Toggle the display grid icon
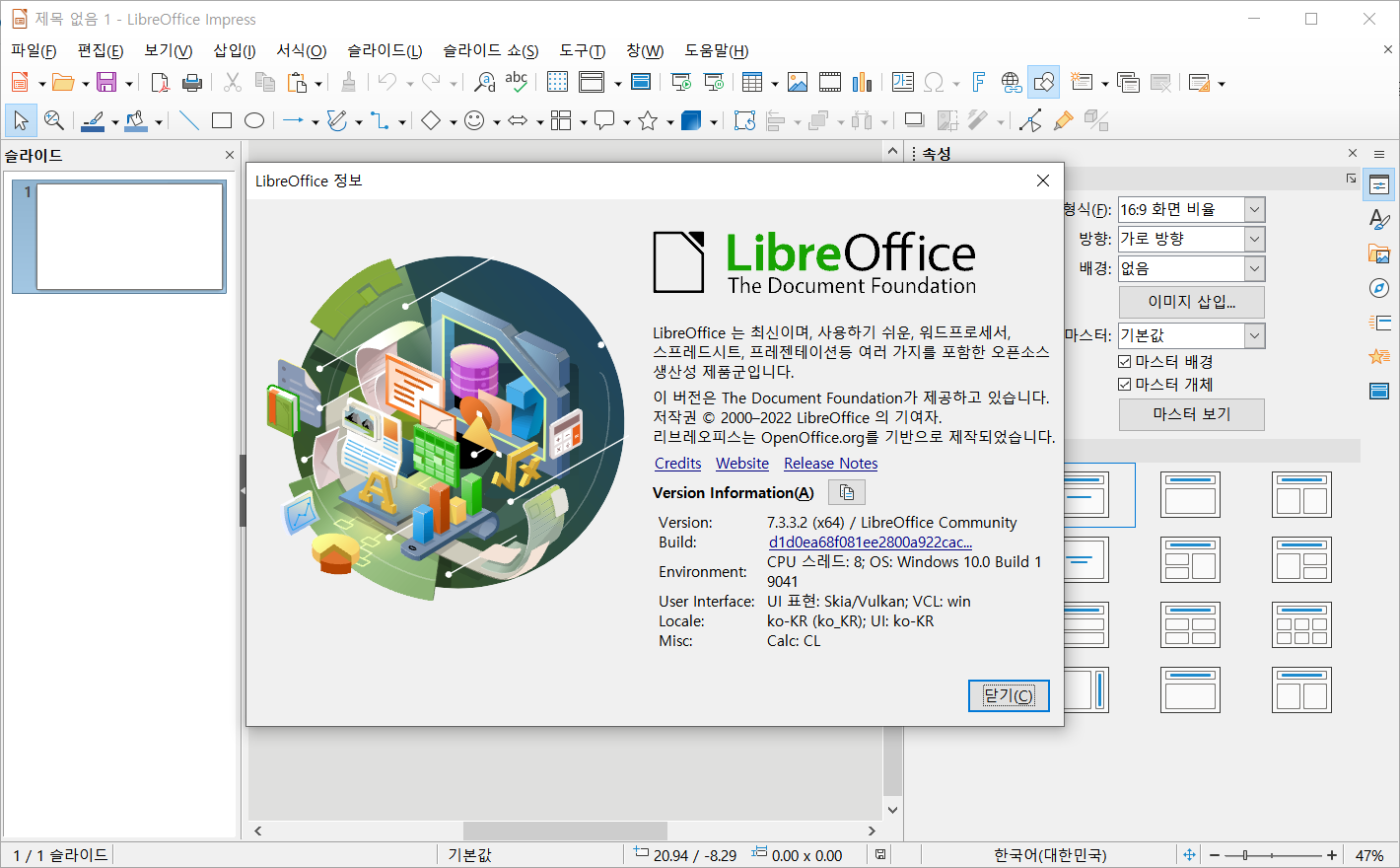The image size is (1400, 868). (x=557, y=83)
